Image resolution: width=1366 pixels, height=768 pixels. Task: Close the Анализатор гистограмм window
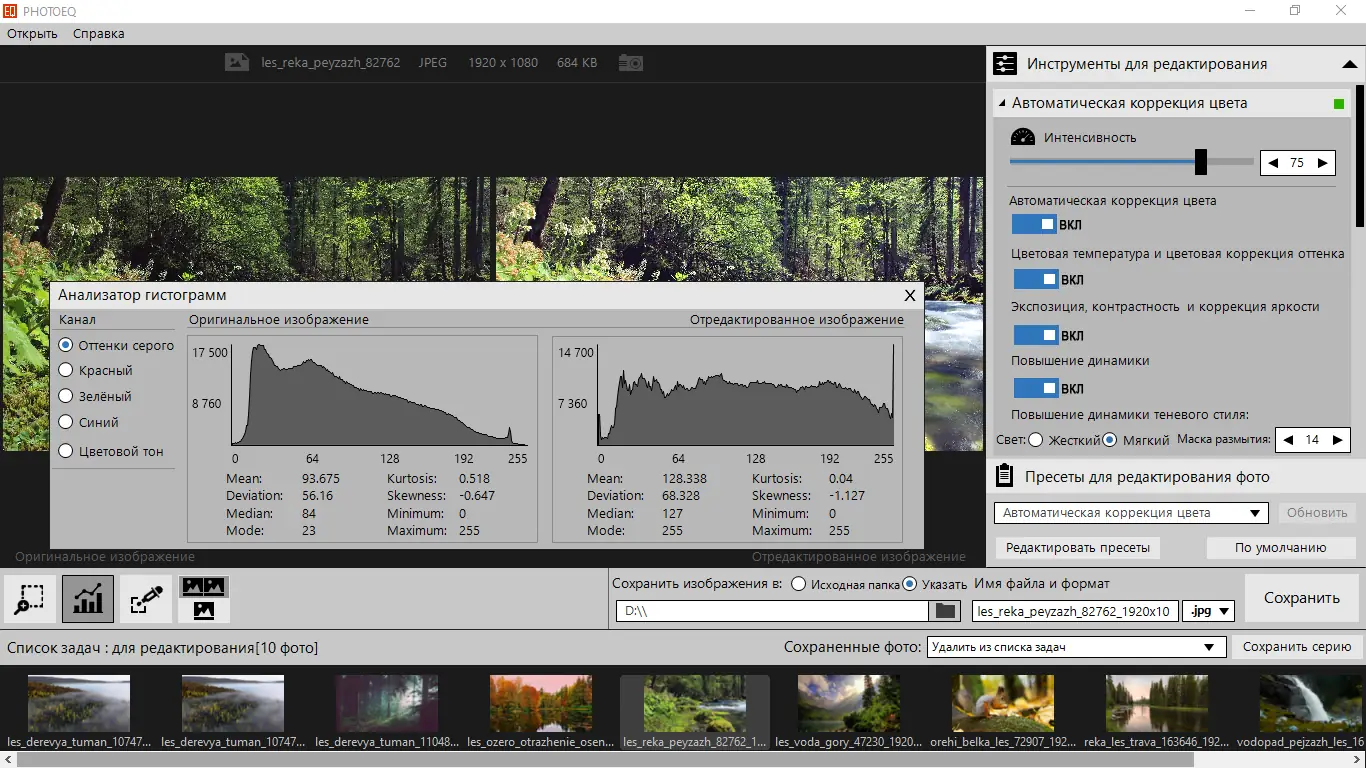tap(910, 295)
